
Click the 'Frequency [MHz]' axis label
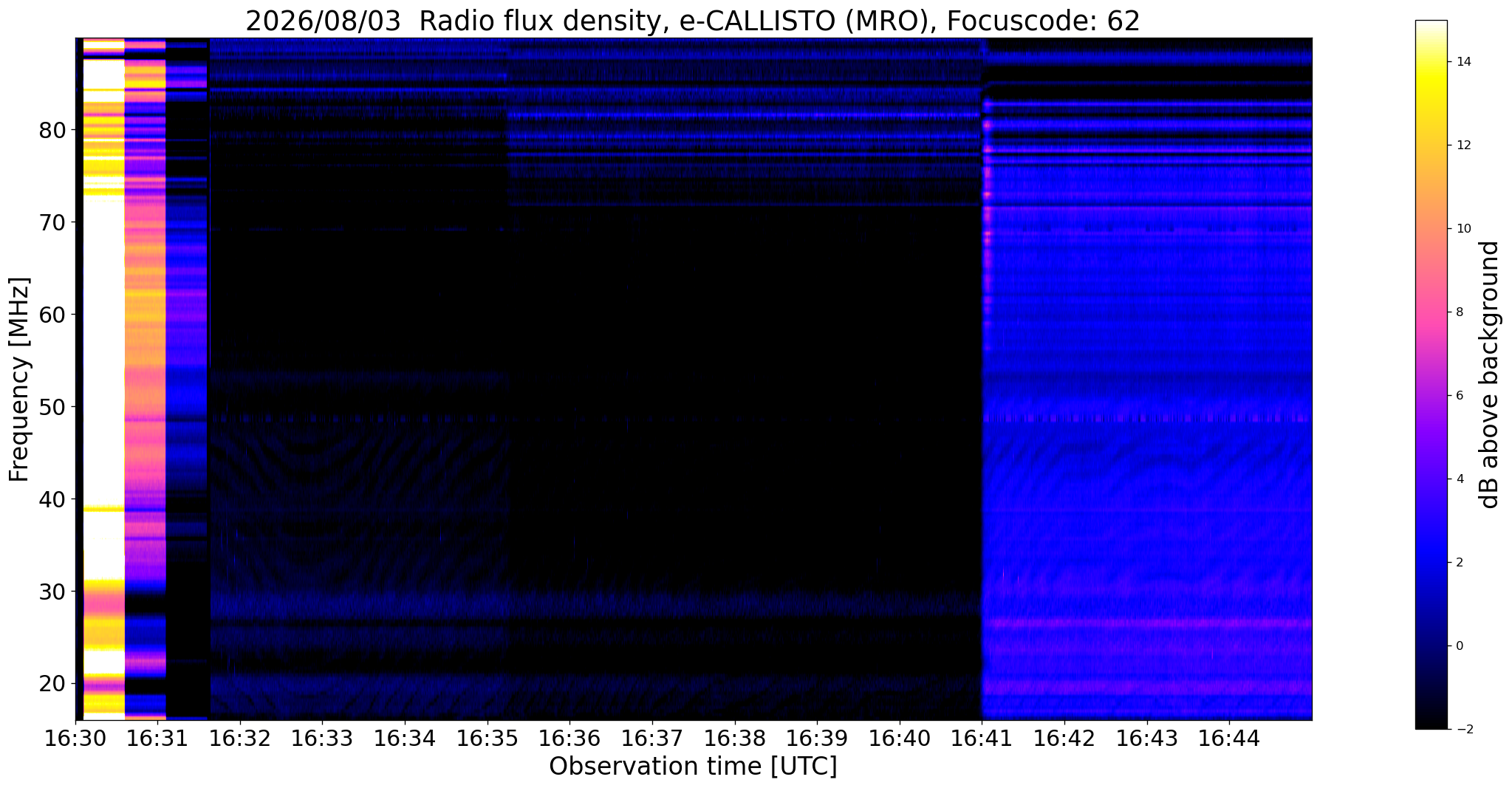pos(19,379)
